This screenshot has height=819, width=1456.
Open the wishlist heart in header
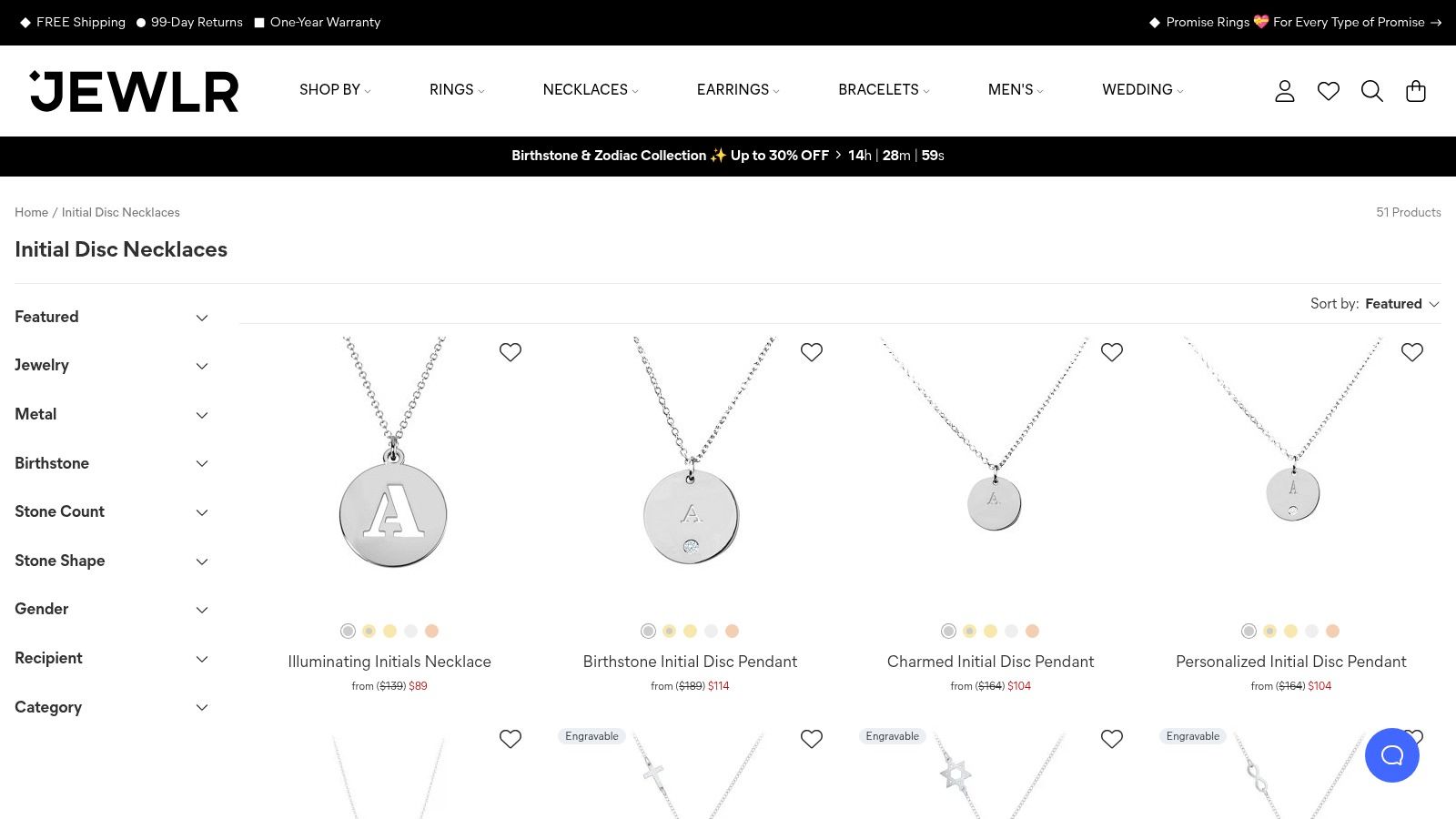tap(1329, 91)
